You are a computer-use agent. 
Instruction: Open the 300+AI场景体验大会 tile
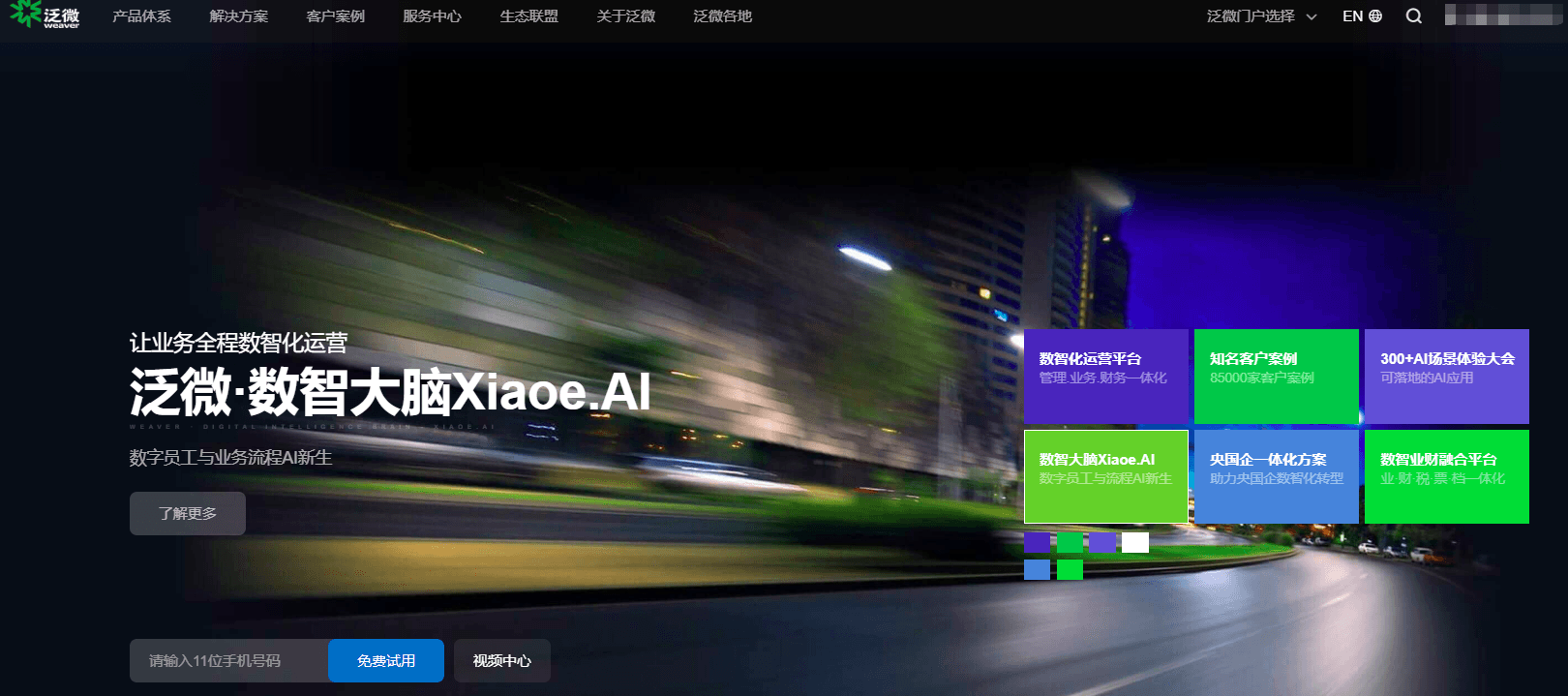(x=1447, y=377)
